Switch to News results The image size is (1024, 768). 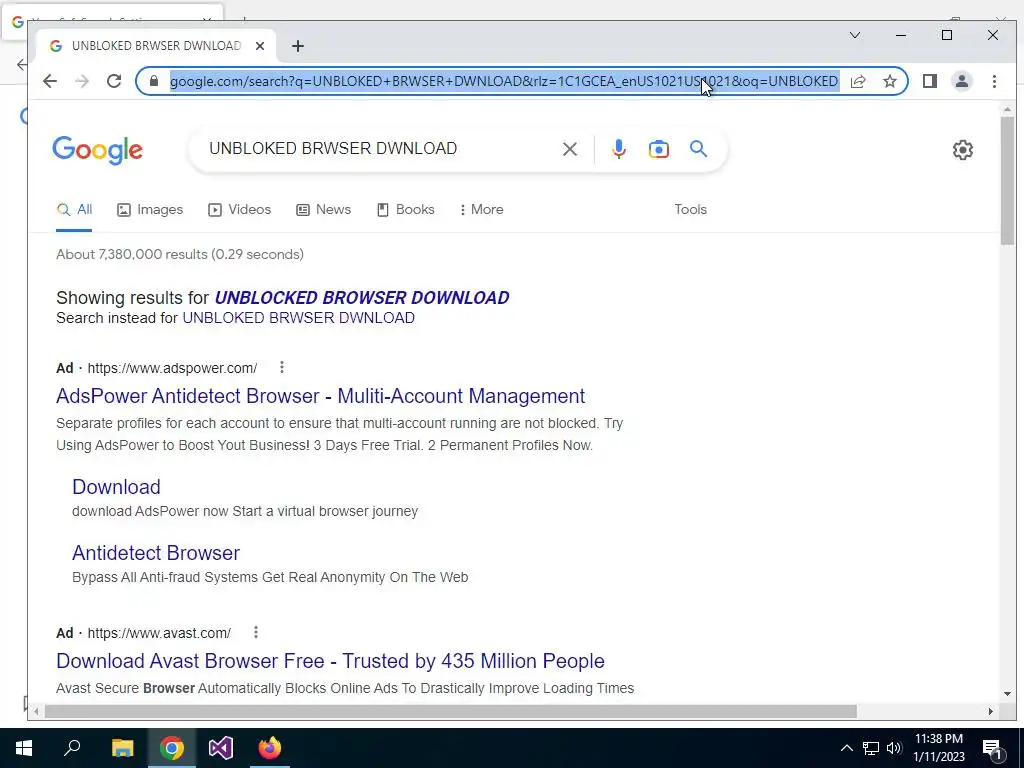point(324,210)
